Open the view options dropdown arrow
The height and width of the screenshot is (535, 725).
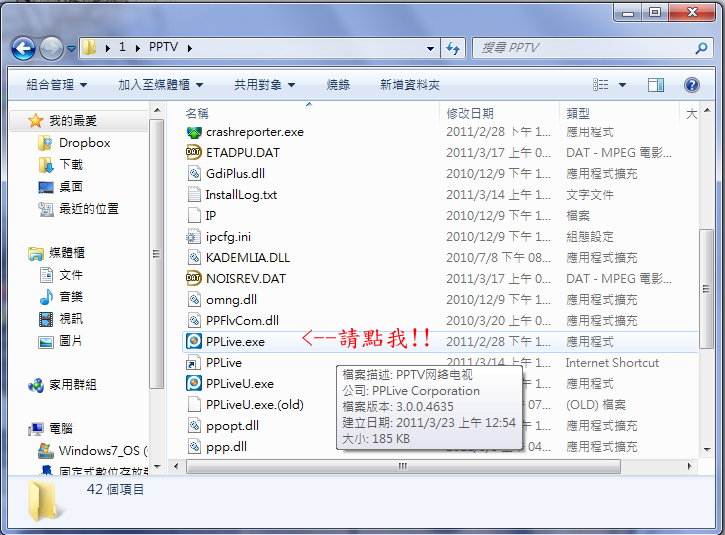622,85
